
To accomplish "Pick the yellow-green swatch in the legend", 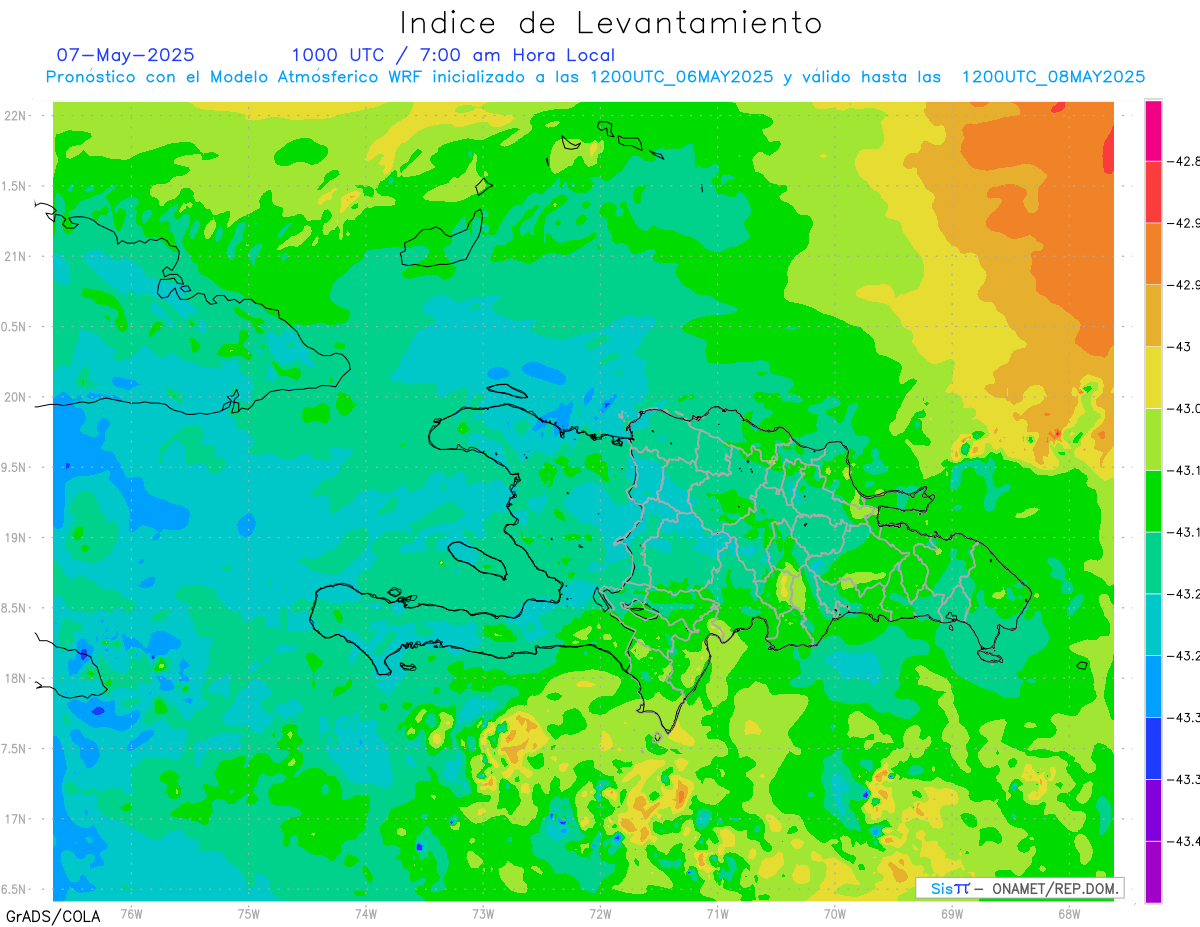I will pos(1153,439).
